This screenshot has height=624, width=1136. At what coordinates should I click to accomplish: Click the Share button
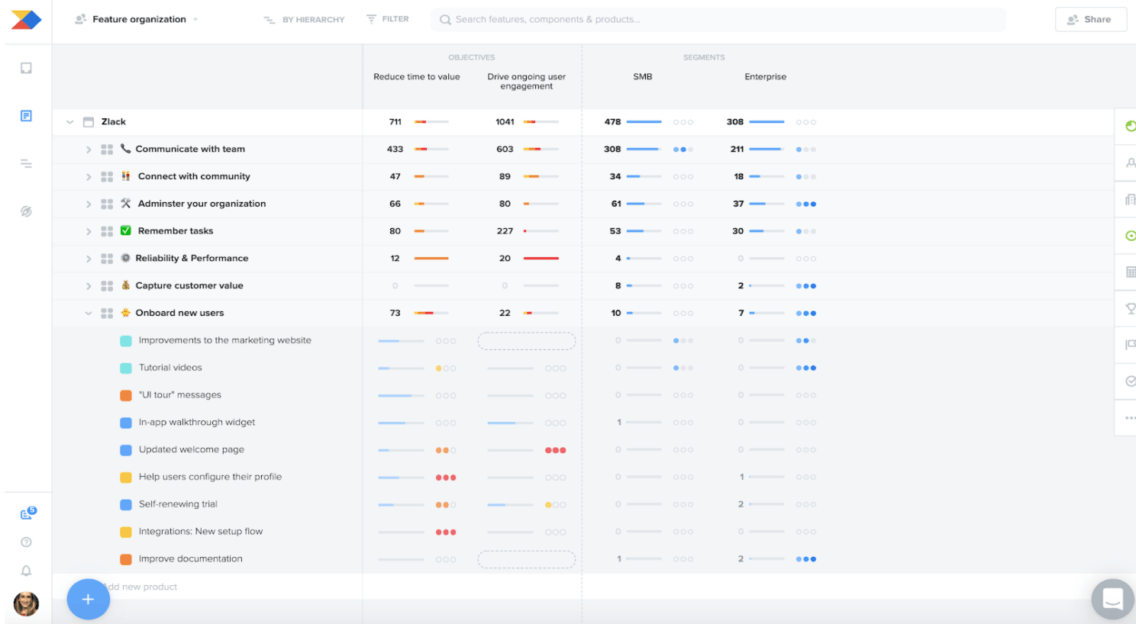pyautogui.click(x=1090, y=18)
